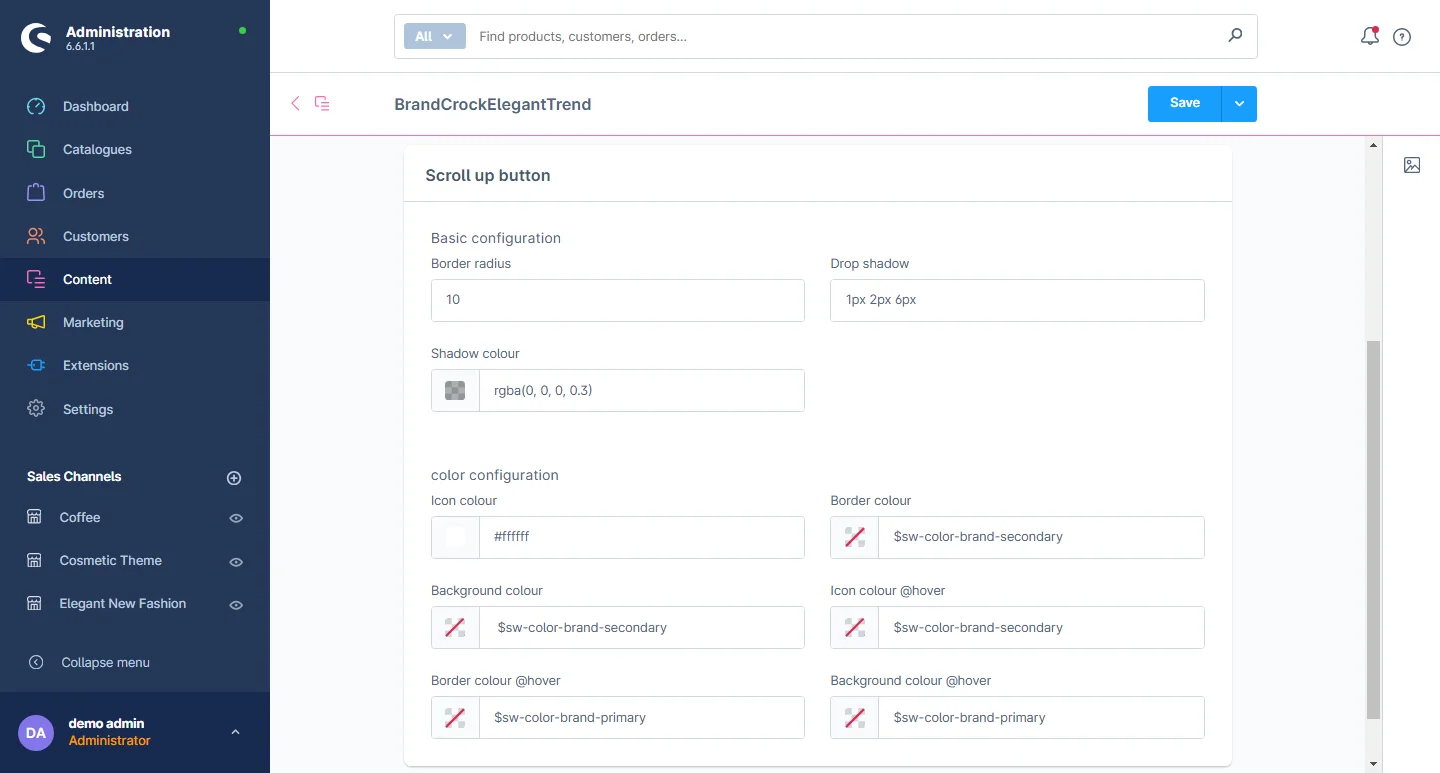Open the Marketing menu item
Image resolution: width=1440 pixels, height=773 pixels.
tap(93, 322)
